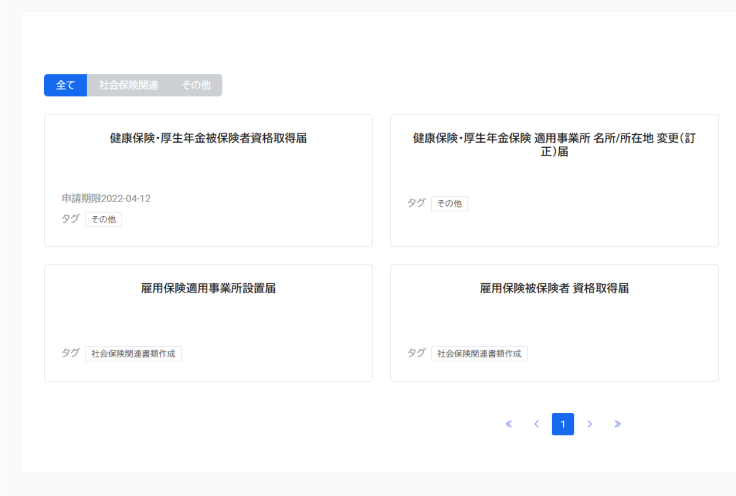Image resolution: width=736 pixels, height=496 pixels.
Task: Click その他 tag under 健康保険・厚生年金被保険者資格取得届
Action: (x=103, y=219)
